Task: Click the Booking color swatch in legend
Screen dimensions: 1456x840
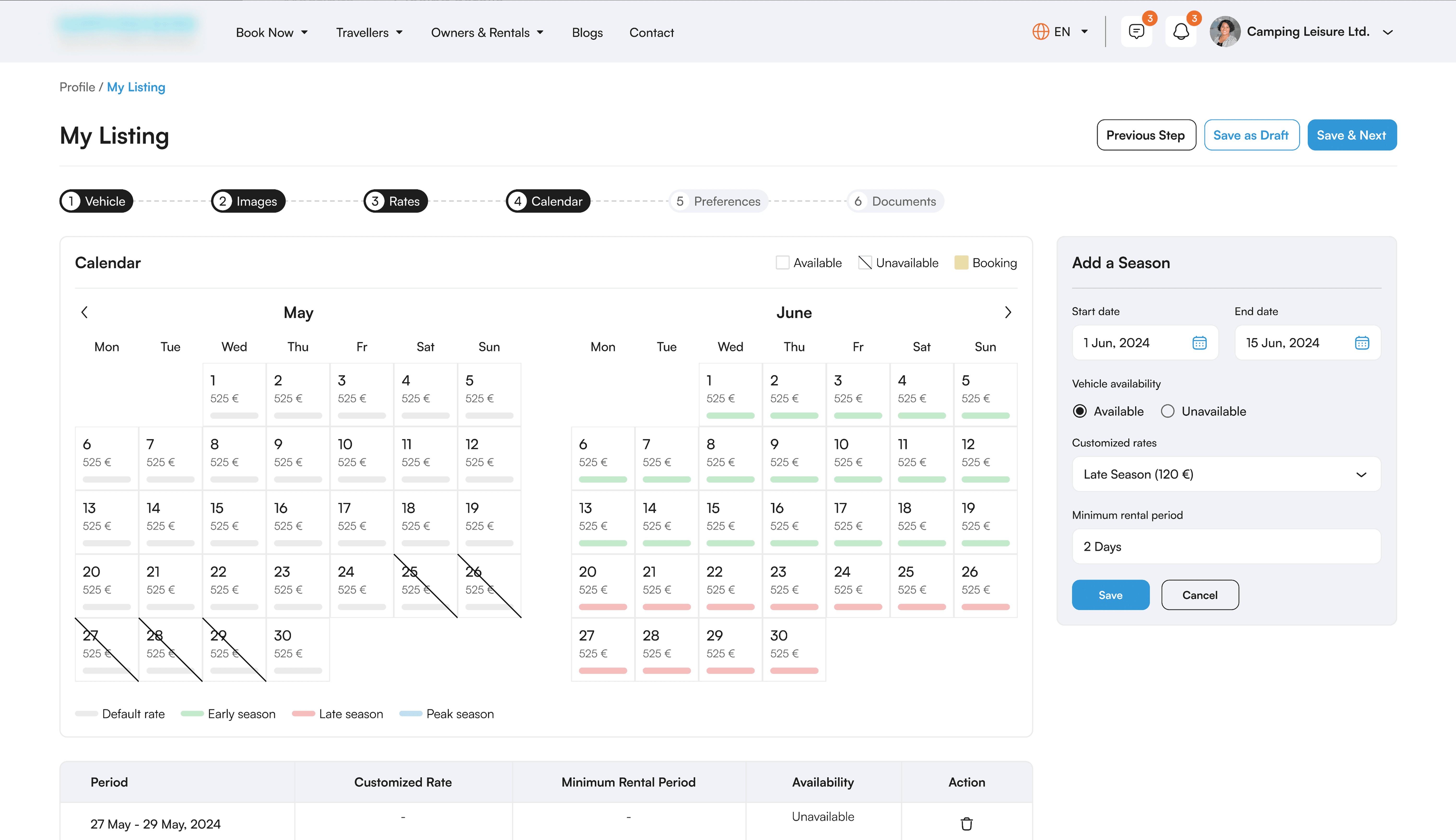Action: (961, 262)
